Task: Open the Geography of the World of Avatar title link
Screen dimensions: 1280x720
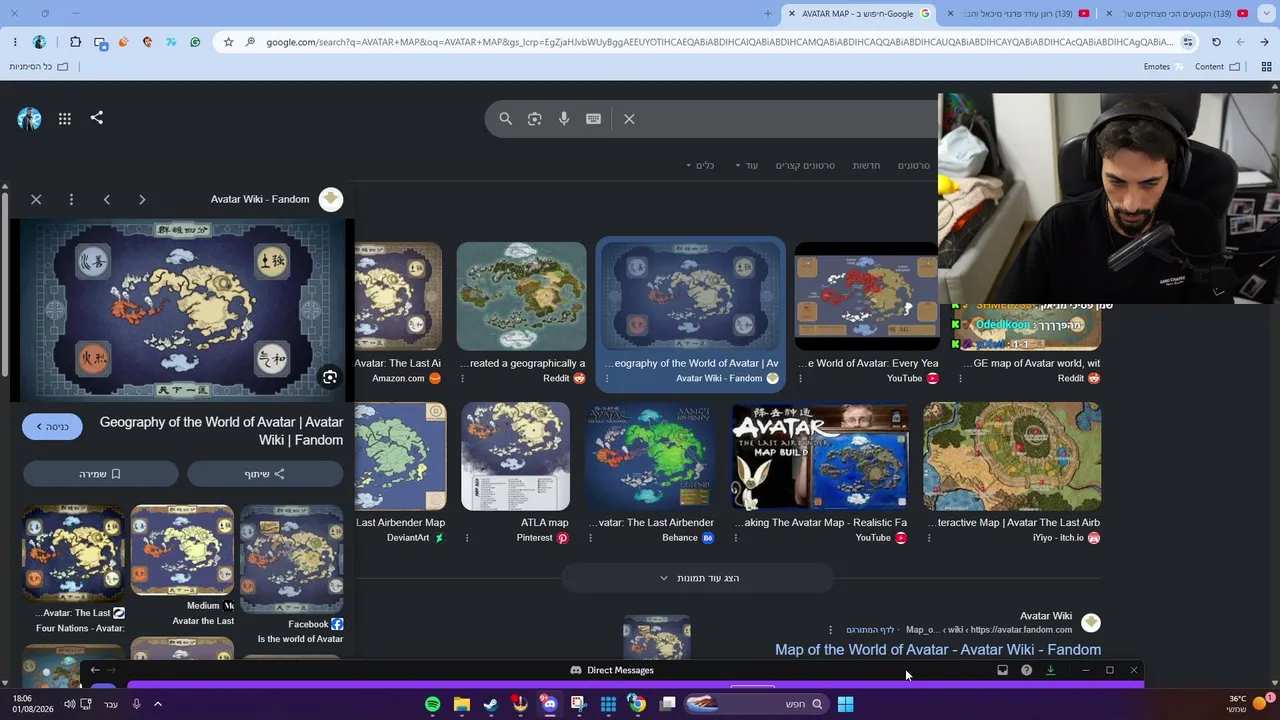Action: click(221, 431)
